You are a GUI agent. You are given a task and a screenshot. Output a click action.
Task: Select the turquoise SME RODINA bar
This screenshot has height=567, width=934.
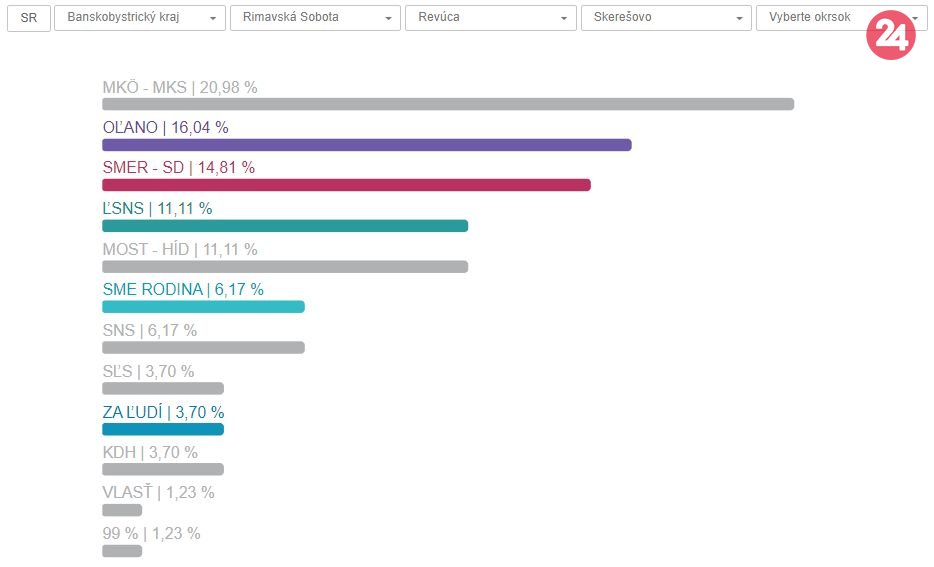click(x=203, y=307)
